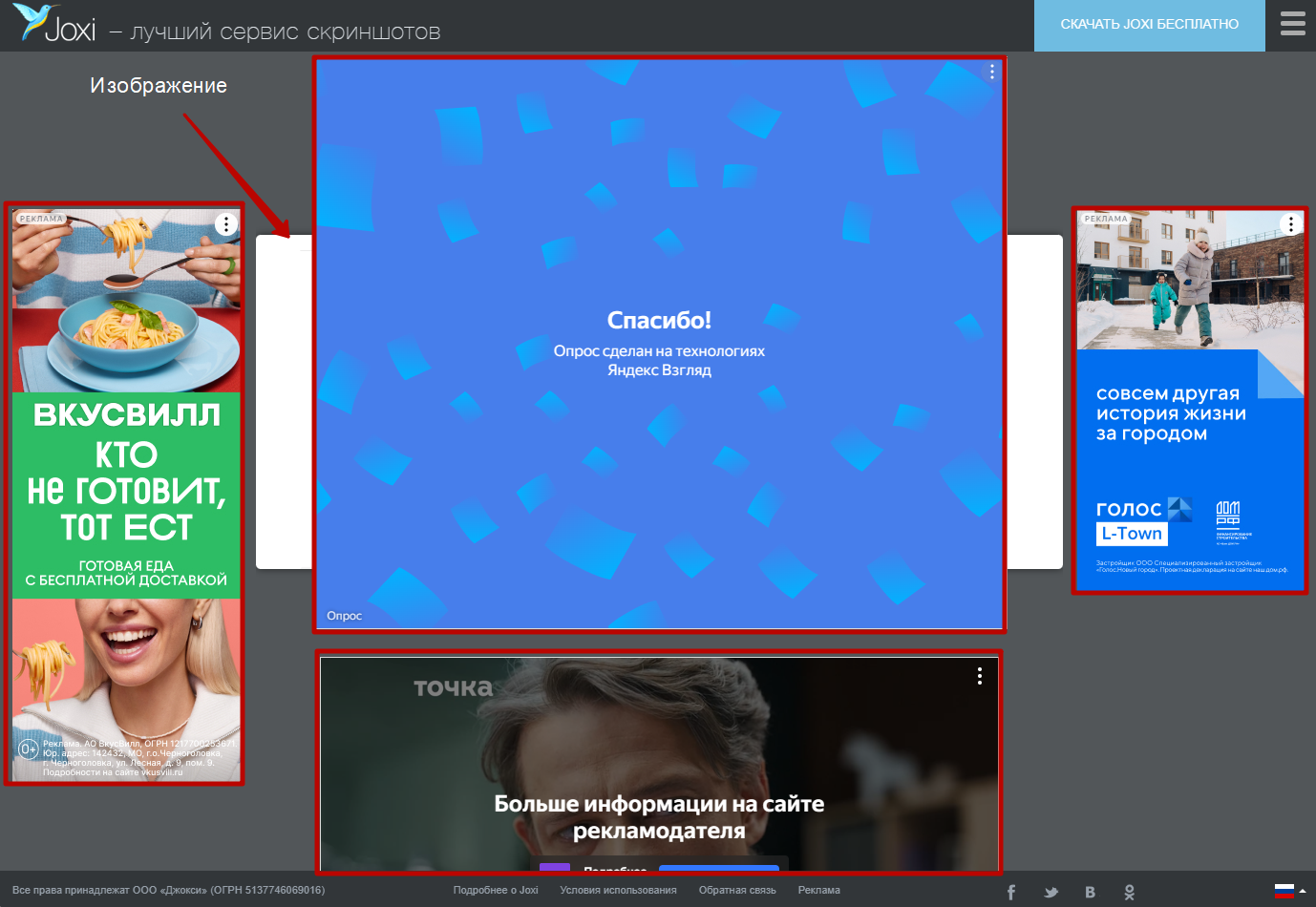Open Joxi's VK page from footer

click(1090, 892)
